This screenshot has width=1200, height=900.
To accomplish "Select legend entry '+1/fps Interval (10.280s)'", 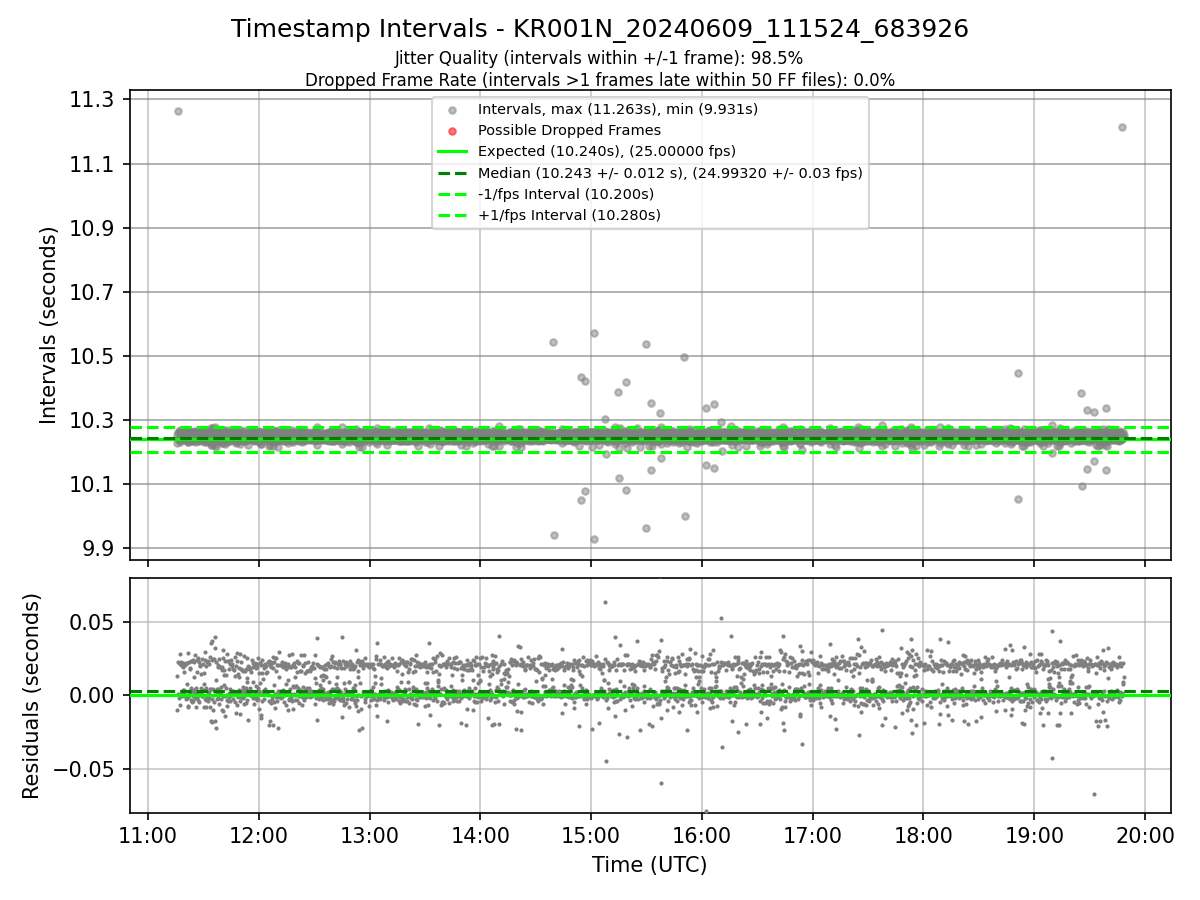I will click(x=569, y=215).
